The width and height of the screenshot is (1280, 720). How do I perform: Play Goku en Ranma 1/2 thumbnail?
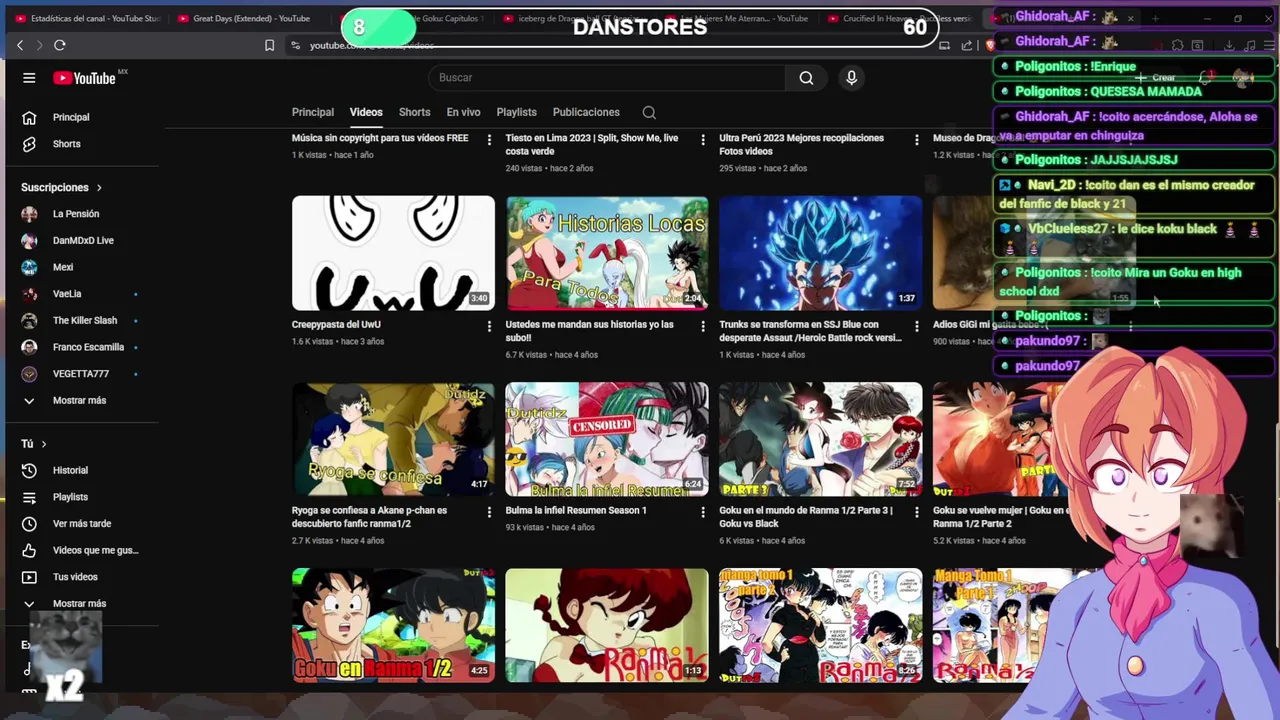coord(393,625)
